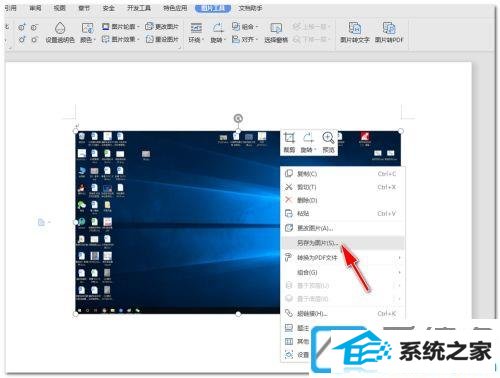Viewport: 500px width, 378px height.
Task: Open the Selection Pane (选择窗格)
Action: tap(276, 33)
